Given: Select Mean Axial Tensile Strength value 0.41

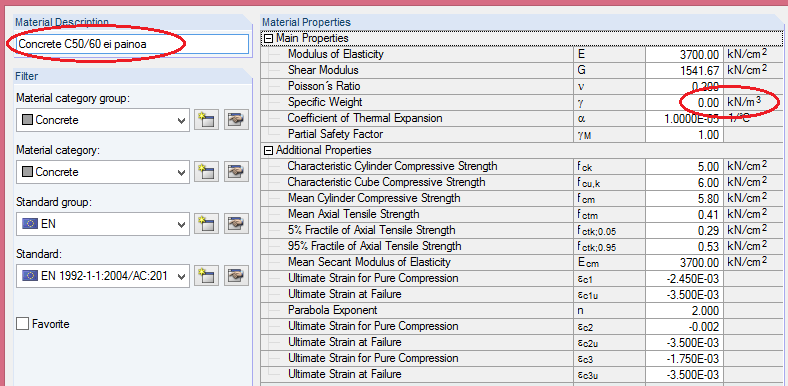Looking at the screenshot, I should point(685,215).
